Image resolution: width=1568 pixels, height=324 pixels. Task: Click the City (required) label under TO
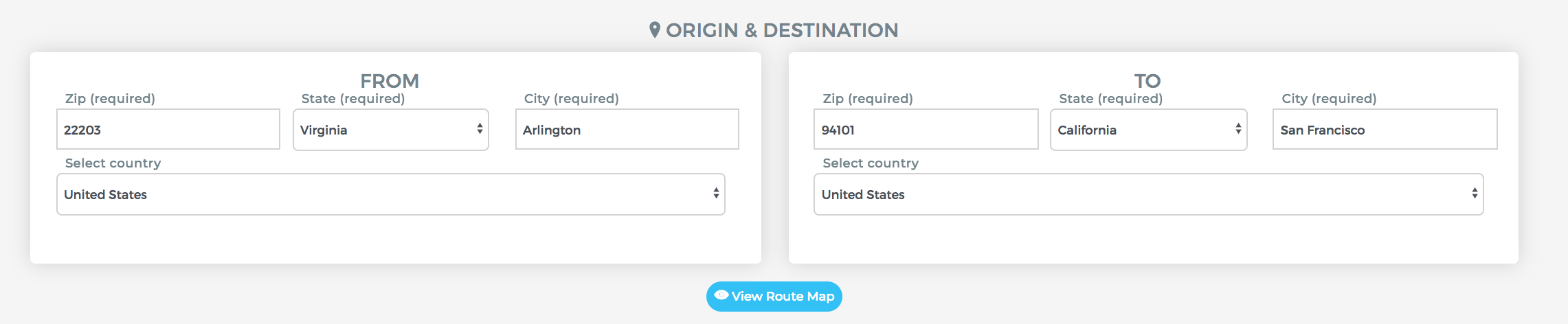coord(1329,99)
